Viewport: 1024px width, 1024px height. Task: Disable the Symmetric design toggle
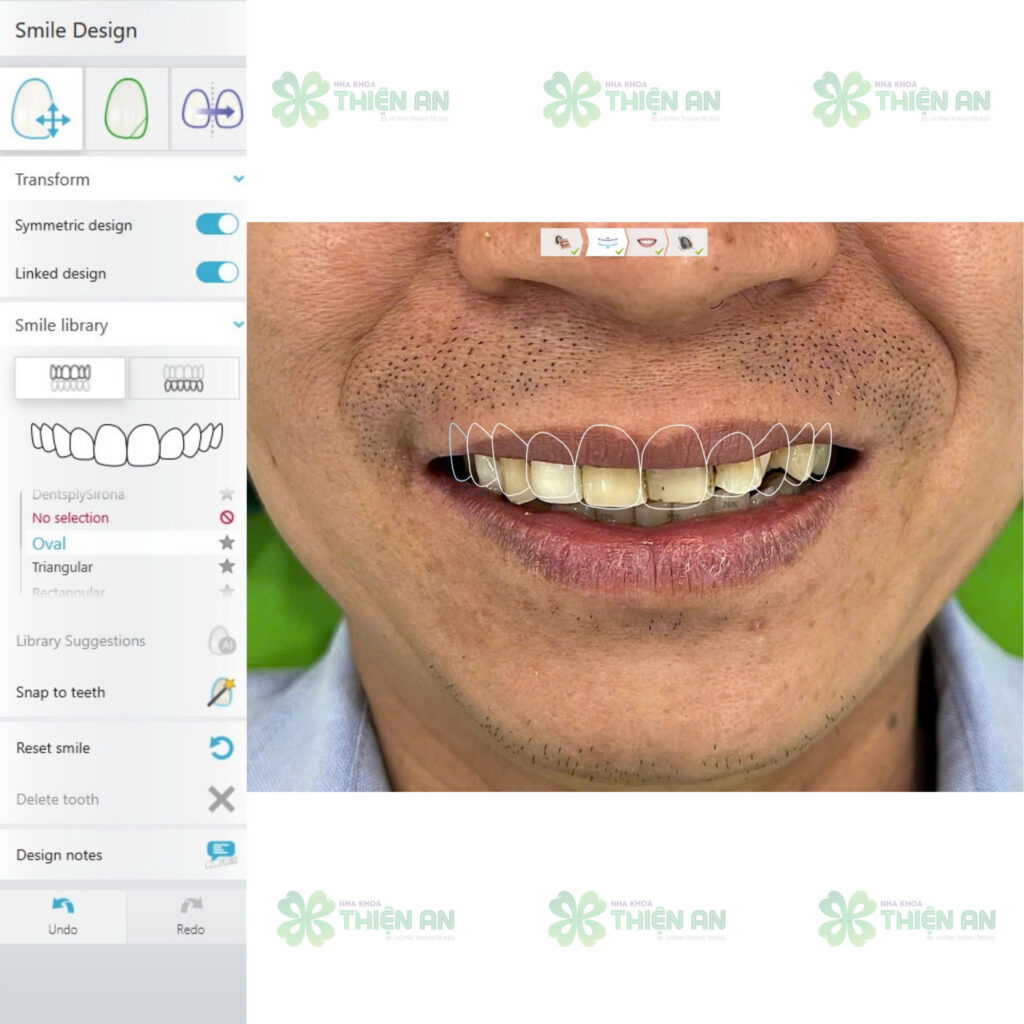point(217,225)
